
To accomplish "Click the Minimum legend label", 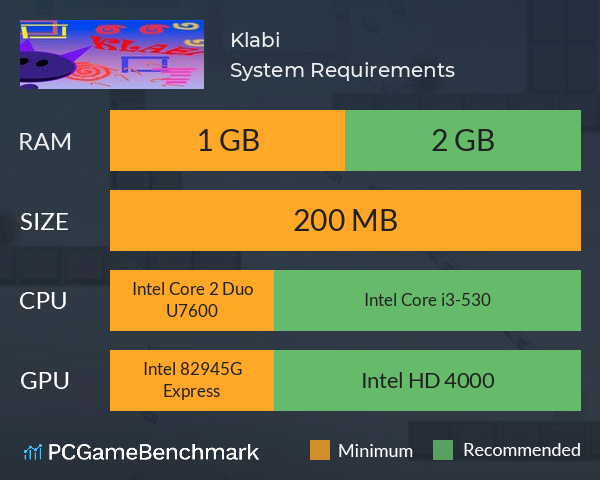I will (x=375, y=451).
